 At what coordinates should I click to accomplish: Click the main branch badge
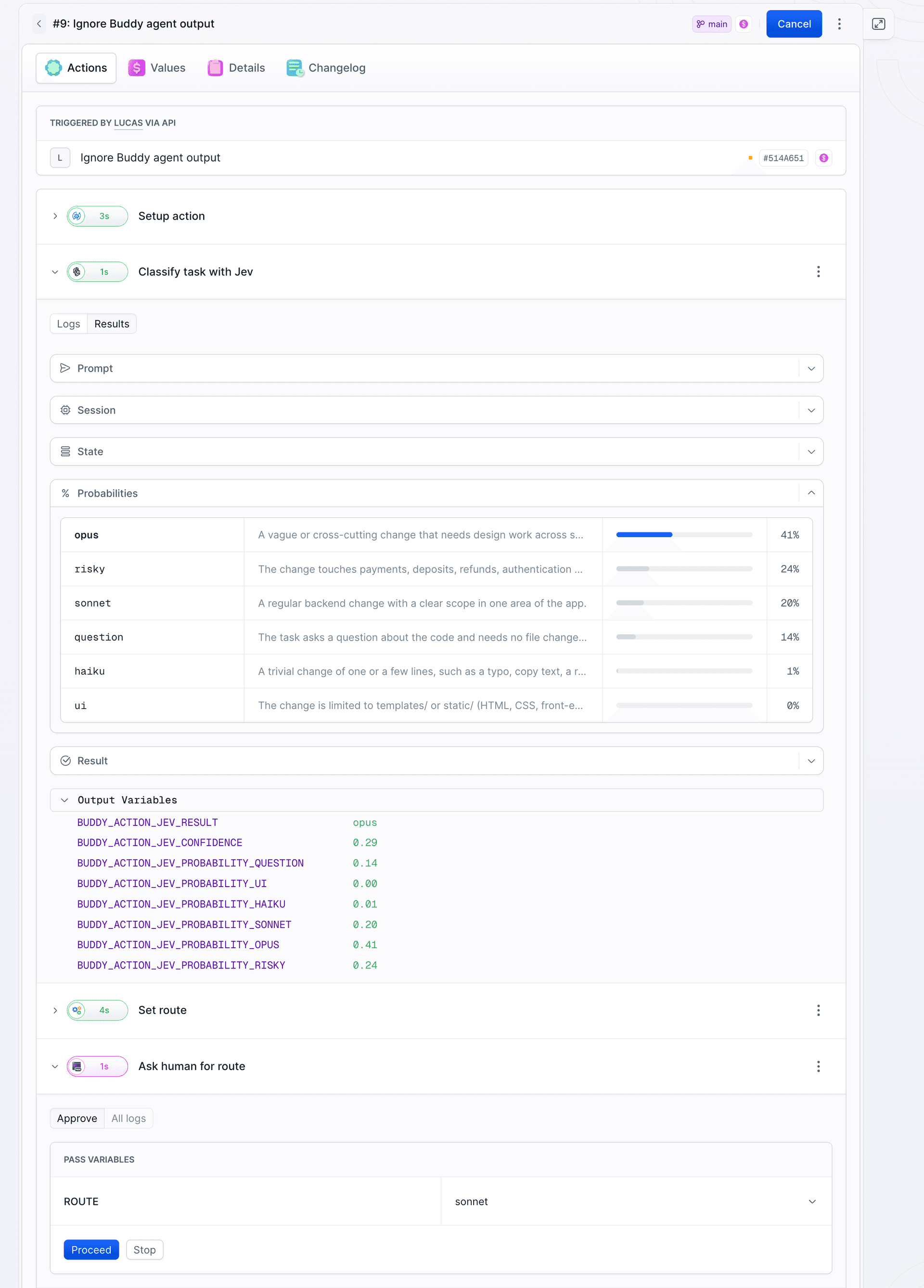pyautogui.click(x=712, y=24)
